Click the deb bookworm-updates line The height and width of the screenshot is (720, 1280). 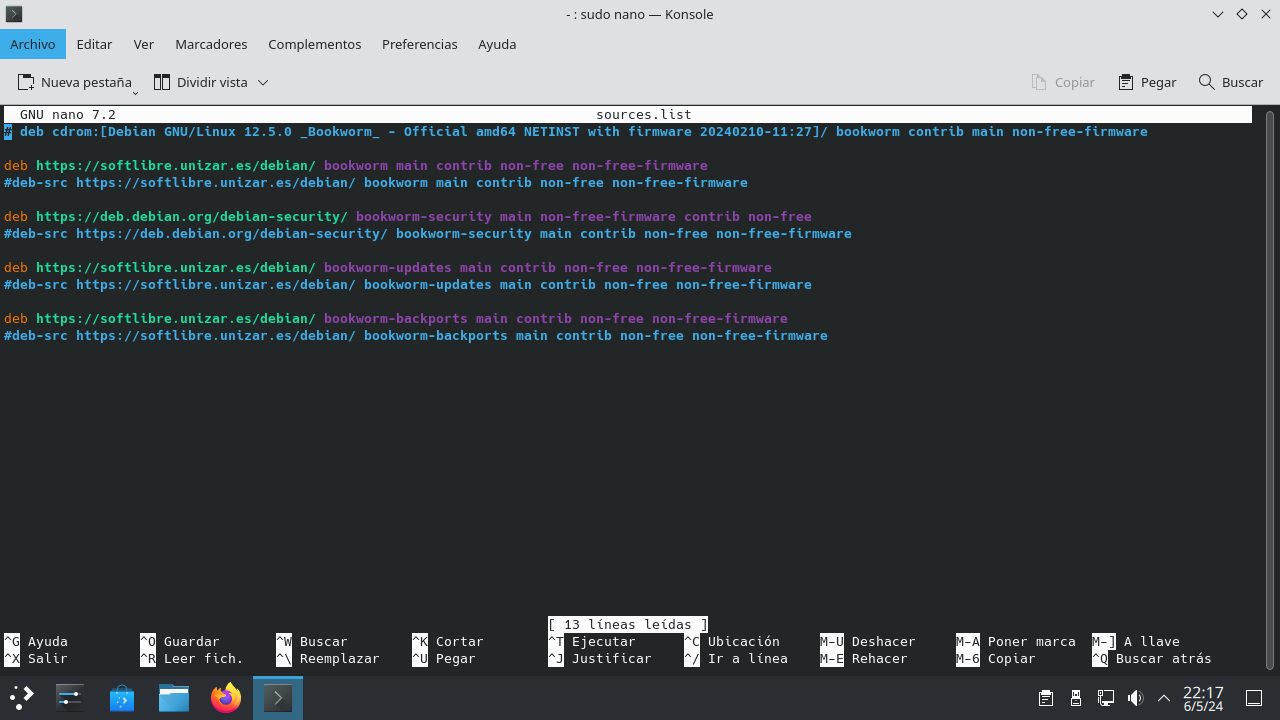(388, 268)
